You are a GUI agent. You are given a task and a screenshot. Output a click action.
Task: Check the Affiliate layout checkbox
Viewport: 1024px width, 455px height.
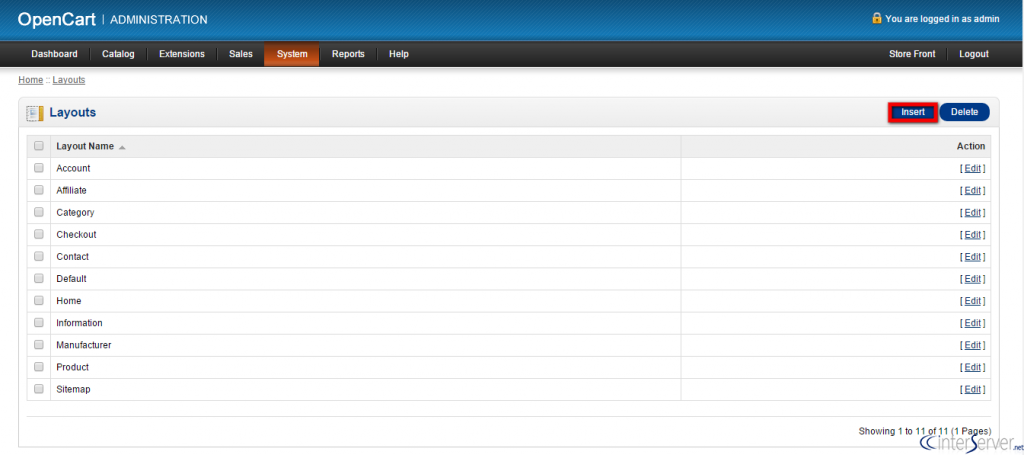[39, 190]
